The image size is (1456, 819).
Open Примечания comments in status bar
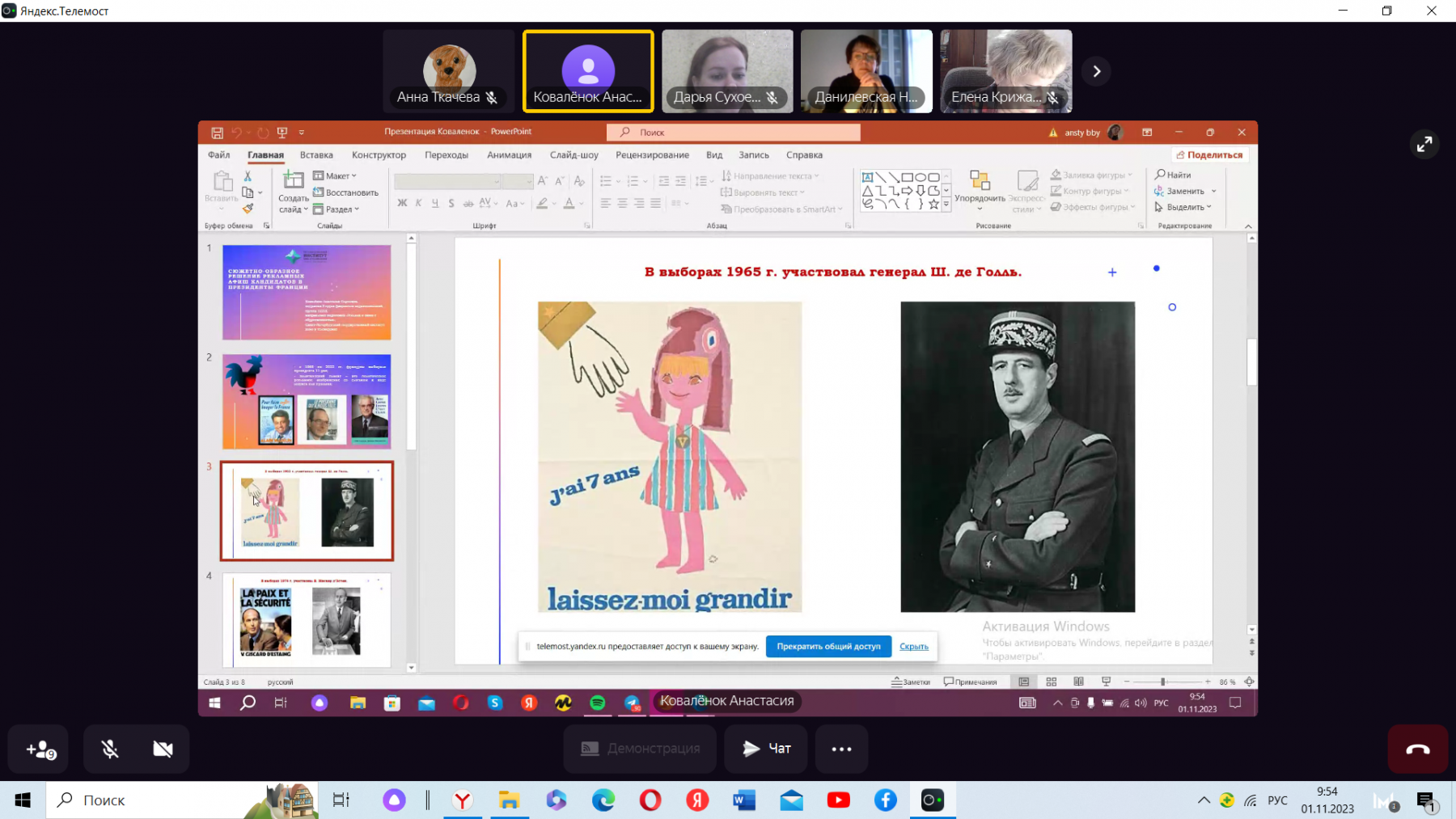tap(970, 682)
